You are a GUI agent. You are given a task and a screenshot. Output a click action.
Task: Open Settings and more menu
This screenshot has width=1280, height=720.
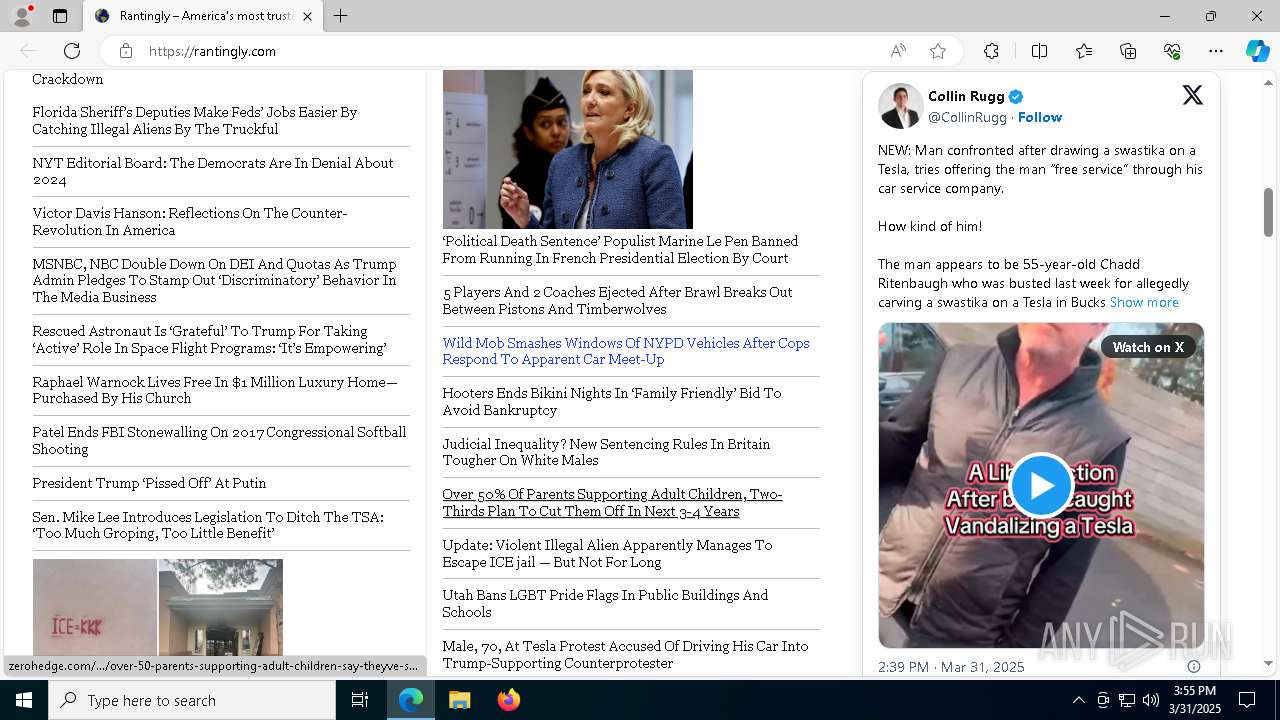click(x=1216, y=51)
